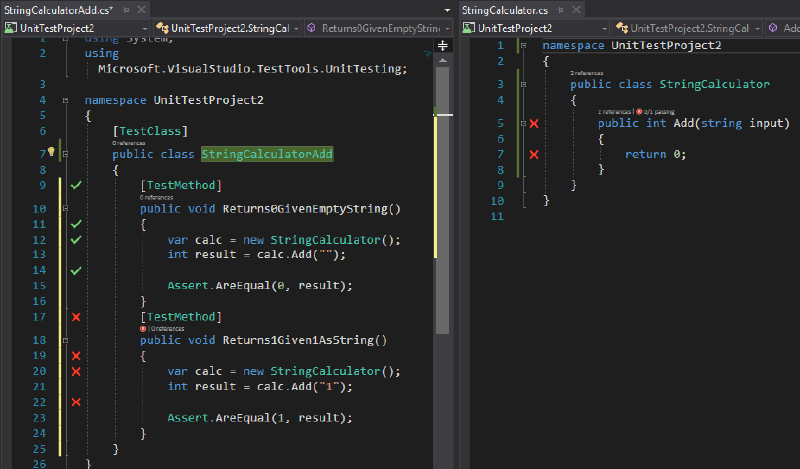Viewport: 800px width, 469px height.
Task: Collapse the StringCalculatorAdd class on line 7
Action: pos(65,154)
